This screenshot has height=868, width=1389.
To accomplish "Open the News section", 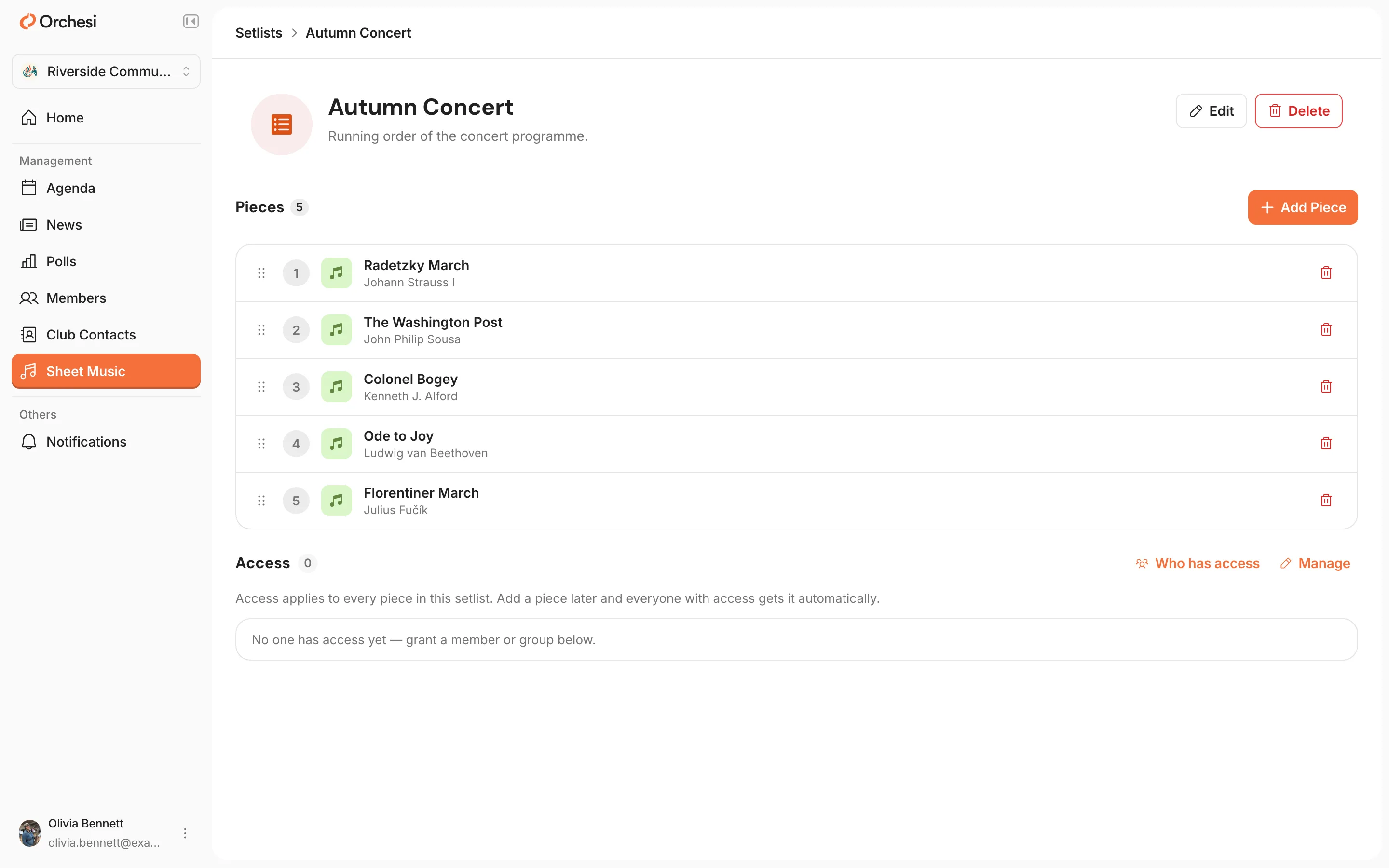I will point(106,224).
